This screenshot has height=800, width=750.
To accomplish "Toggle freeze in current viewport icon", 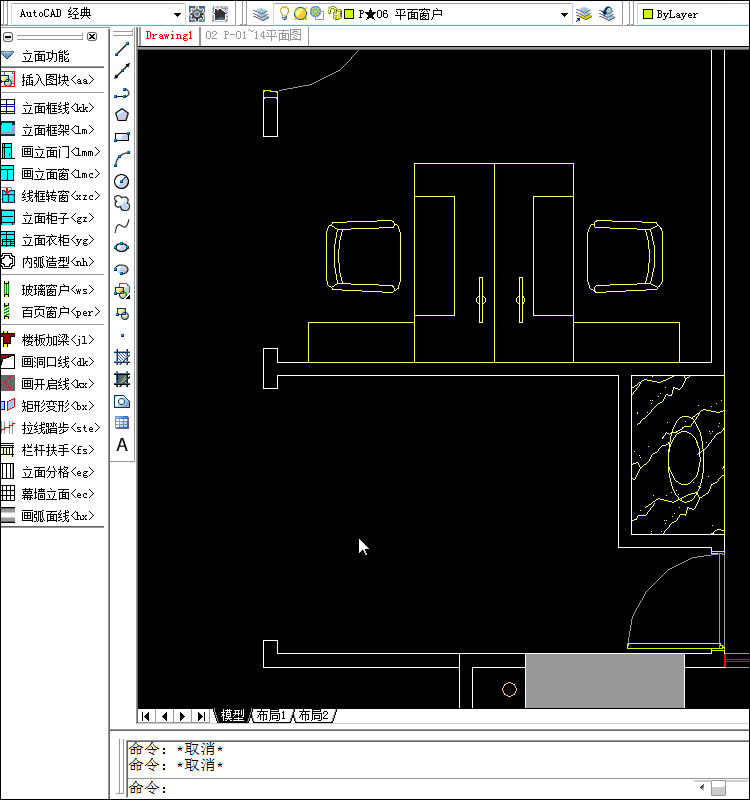I will point(317,14).
